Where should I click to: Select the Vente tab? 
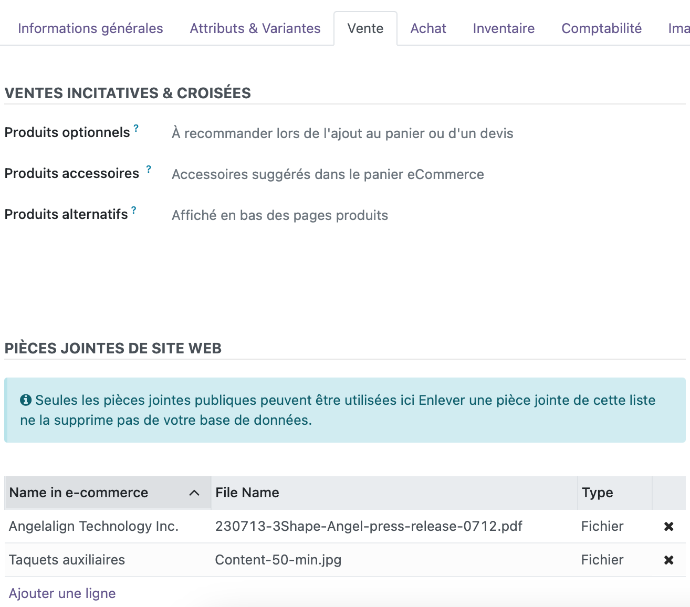(365, 28)
